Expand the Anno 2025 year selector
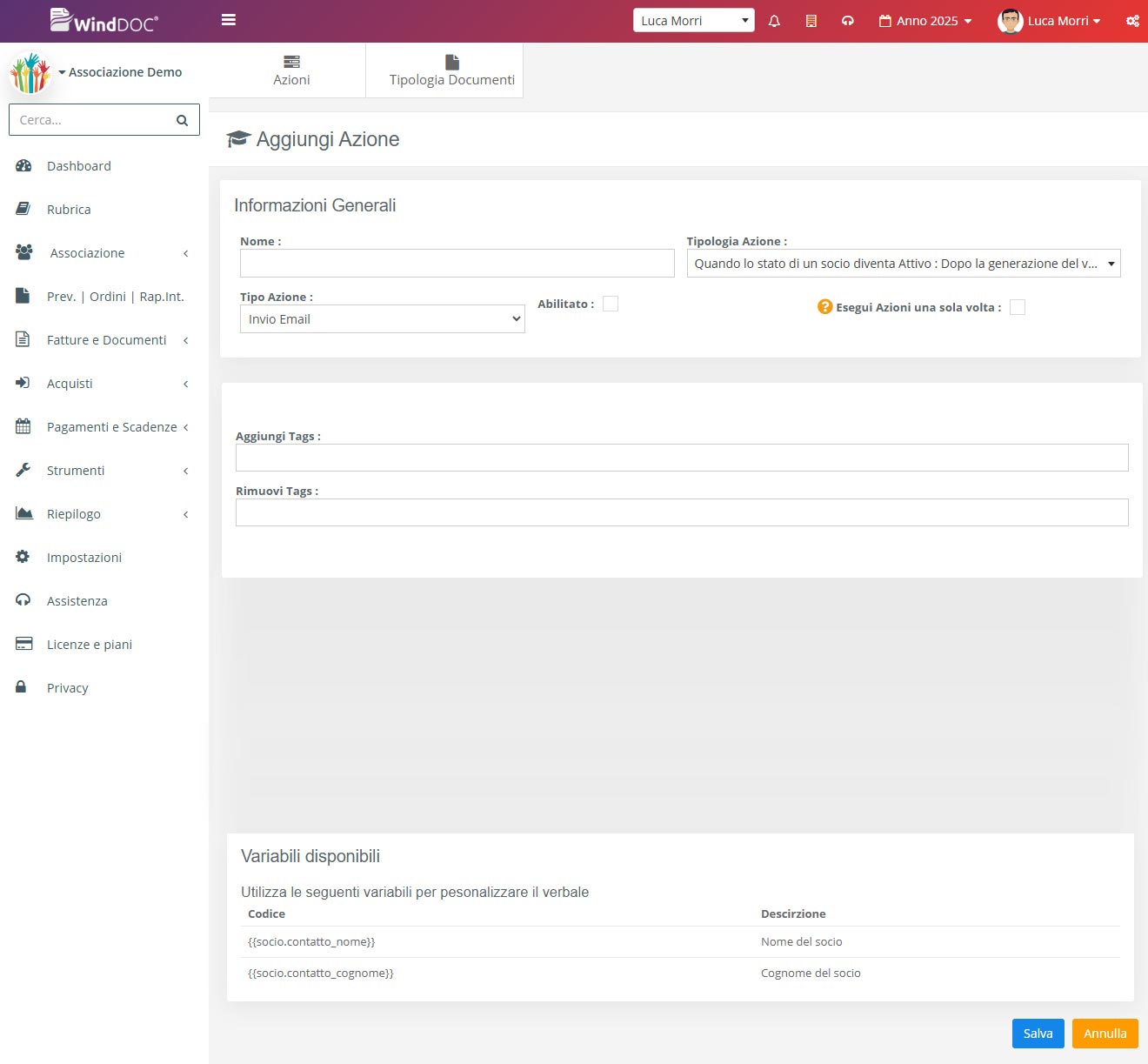 [925, 21]
